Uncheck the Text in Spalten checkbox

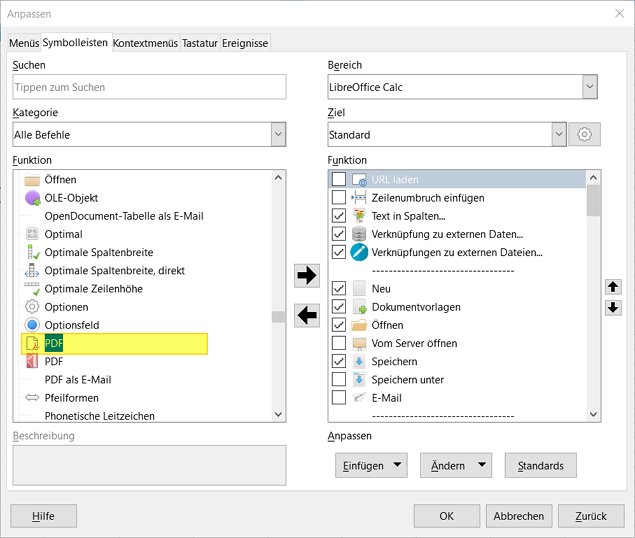(x=339, y=216)
